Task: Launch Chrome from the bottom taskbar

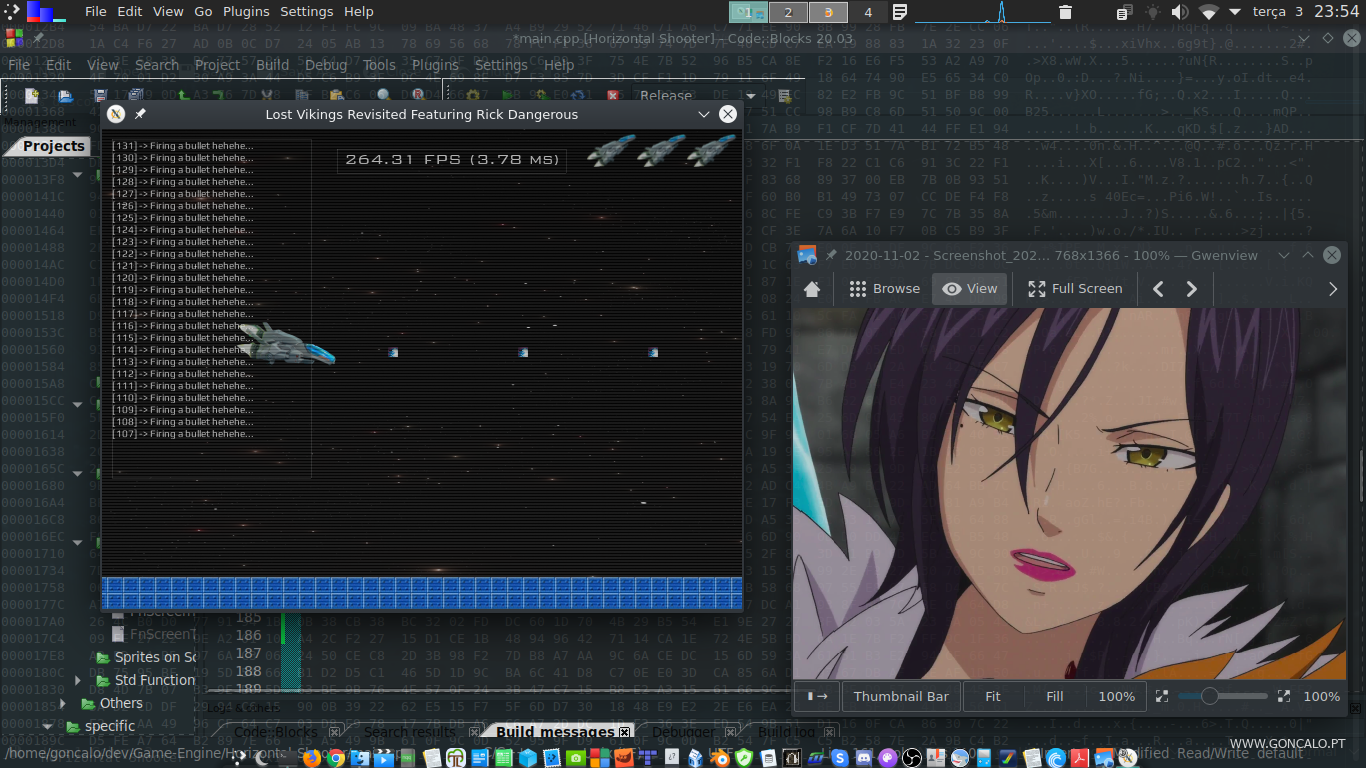Action: [x=336, y=759]
